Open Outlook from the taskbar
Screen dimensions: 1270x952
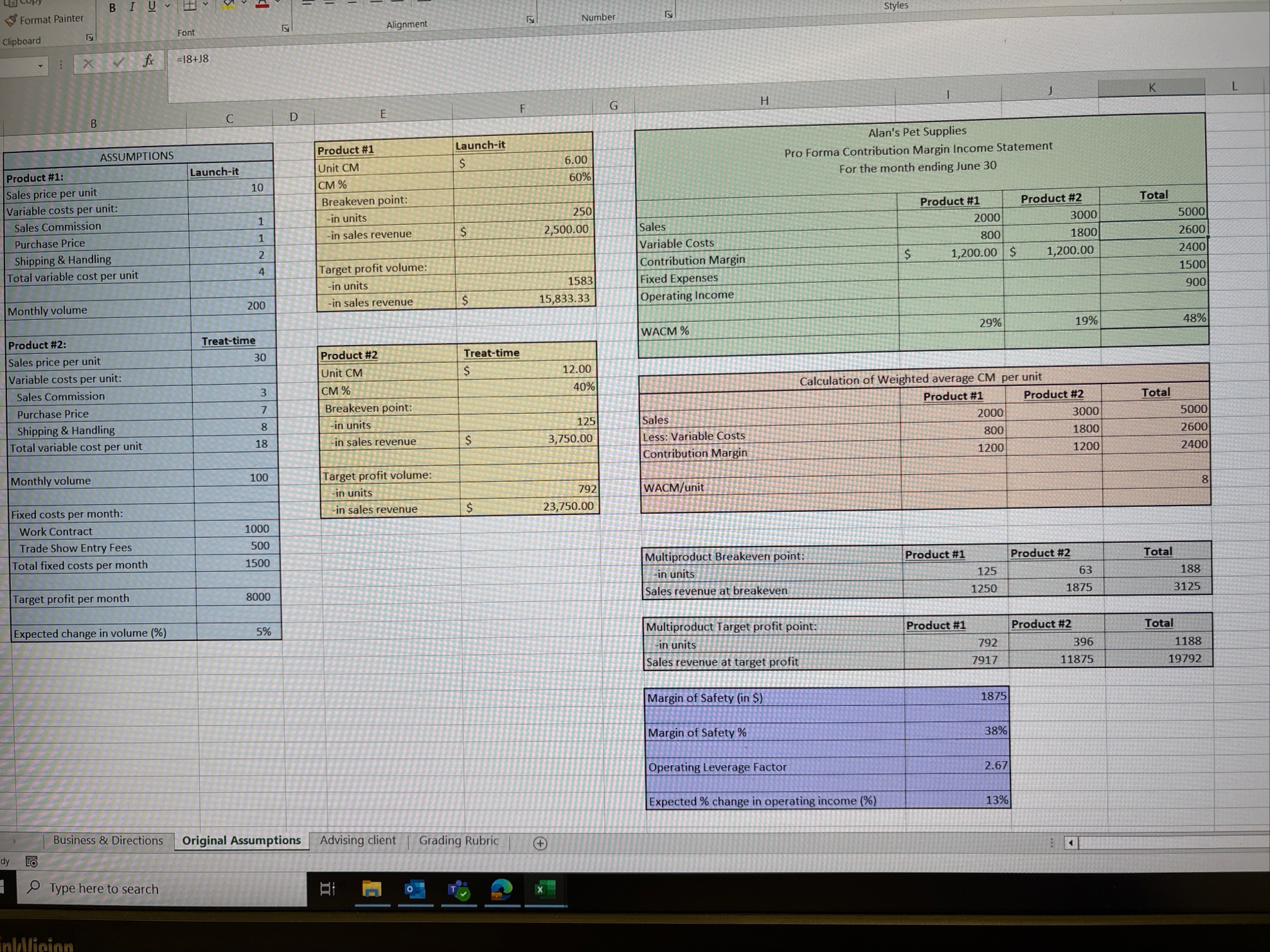(x=415, y=889)
